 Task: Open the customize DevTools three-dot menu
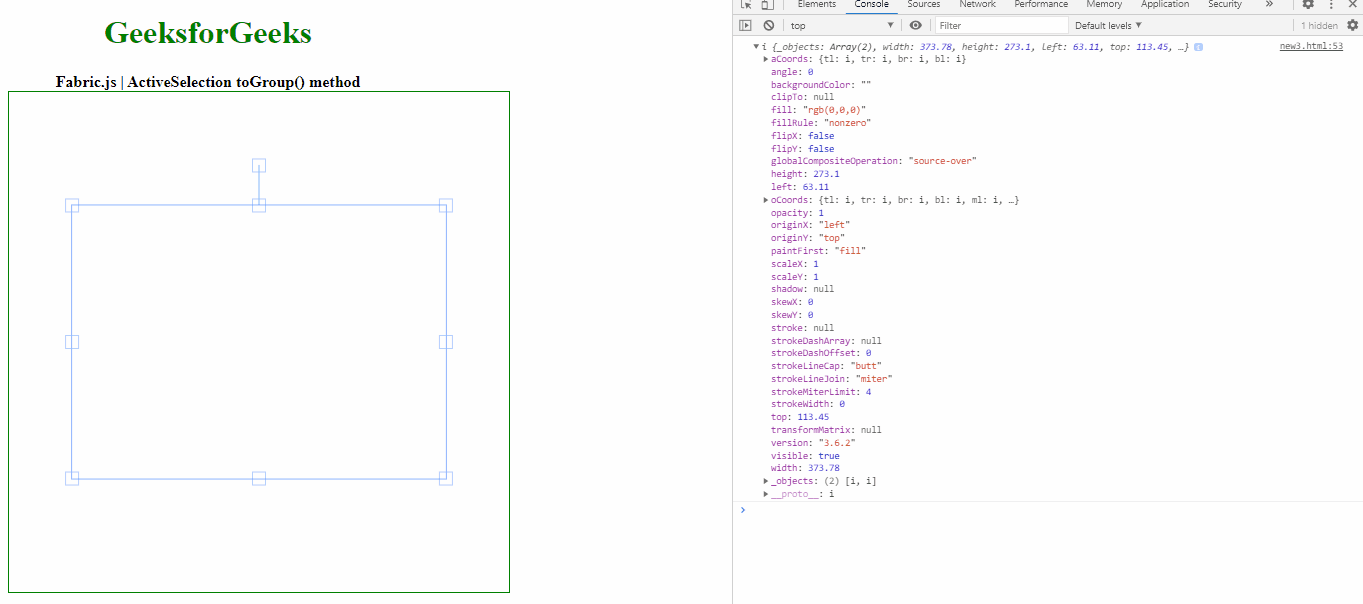point(1330,5)
